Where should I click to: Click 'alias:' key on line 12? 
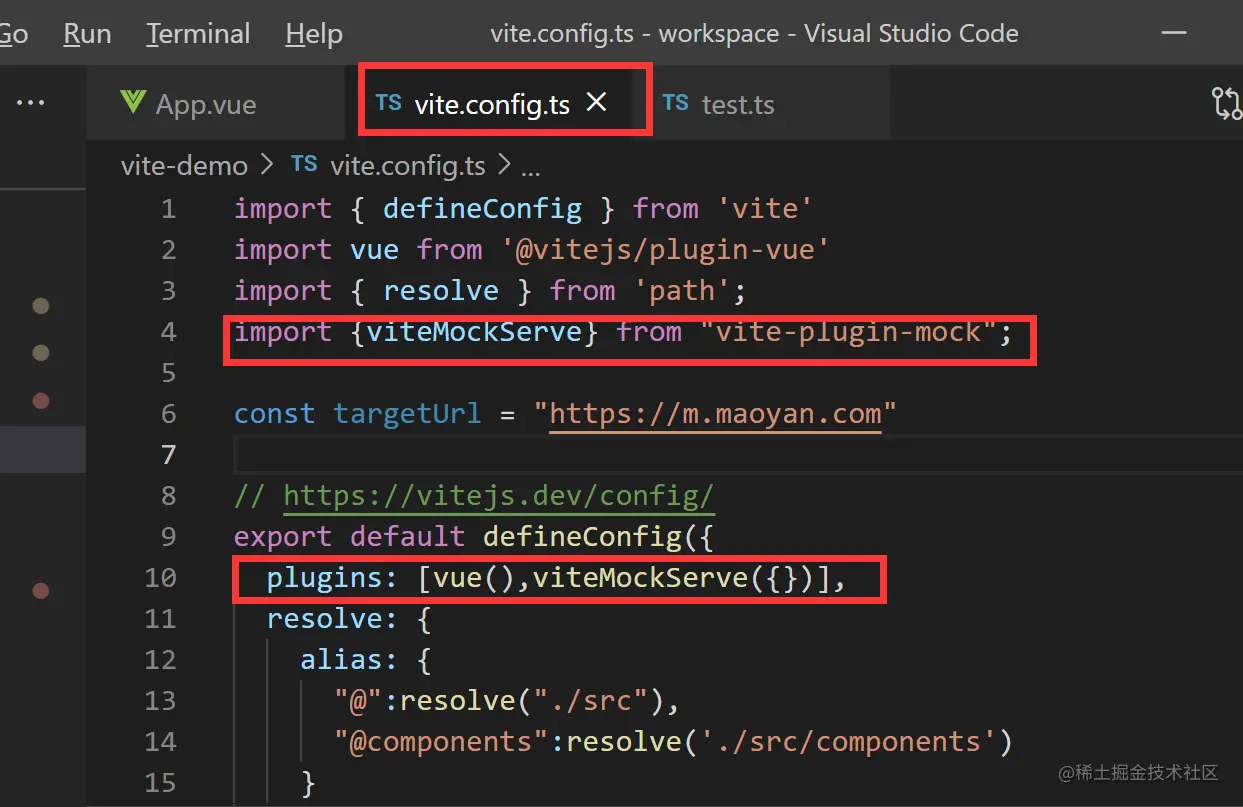pyautogui.click(x=350, y=660)
